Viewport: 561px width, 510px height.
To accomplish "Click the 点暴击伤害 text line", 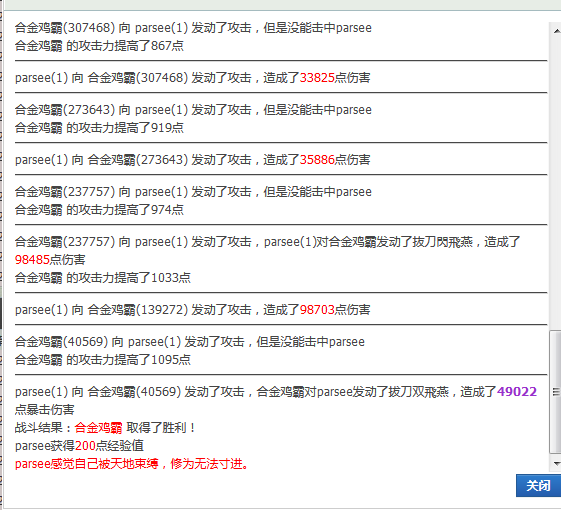I will [x=44, y=409].
